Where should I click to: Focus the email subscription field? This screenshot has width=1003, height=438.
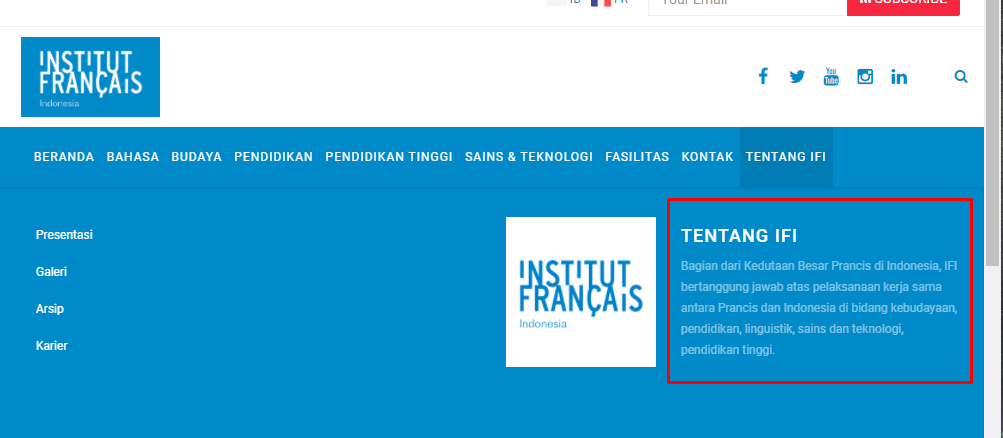click(x=747, y=6)
